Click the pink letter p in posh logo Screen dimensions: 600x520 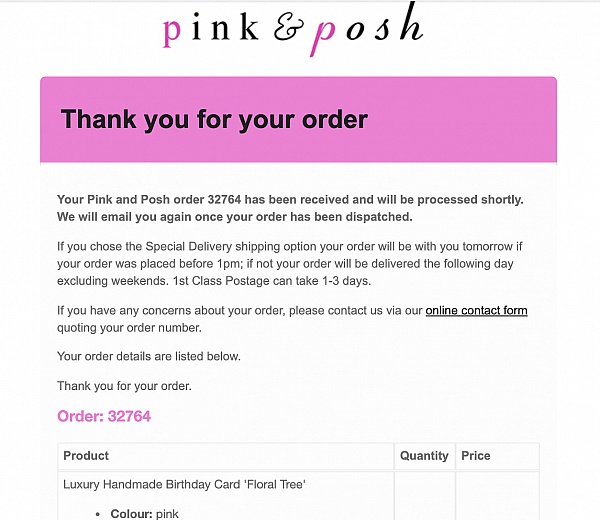coord(324,37)
